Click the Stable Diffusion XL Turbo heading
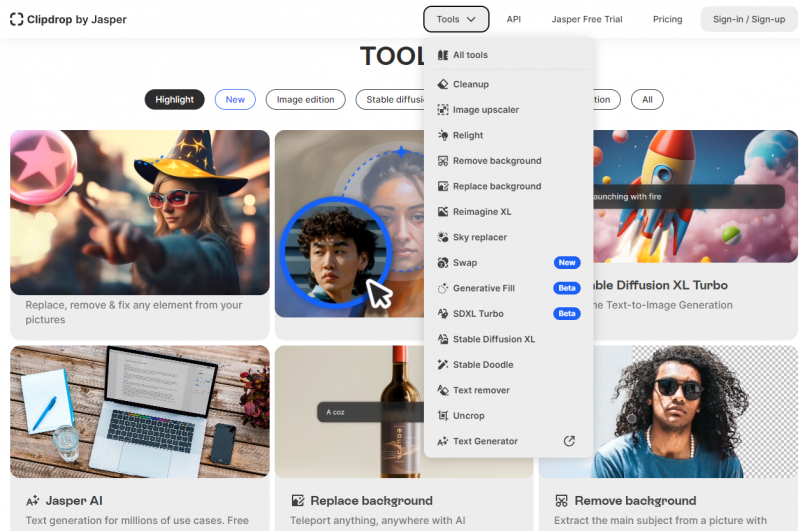Image resolution: width=800 pixels, height=531 pixels. click(660, 285)
